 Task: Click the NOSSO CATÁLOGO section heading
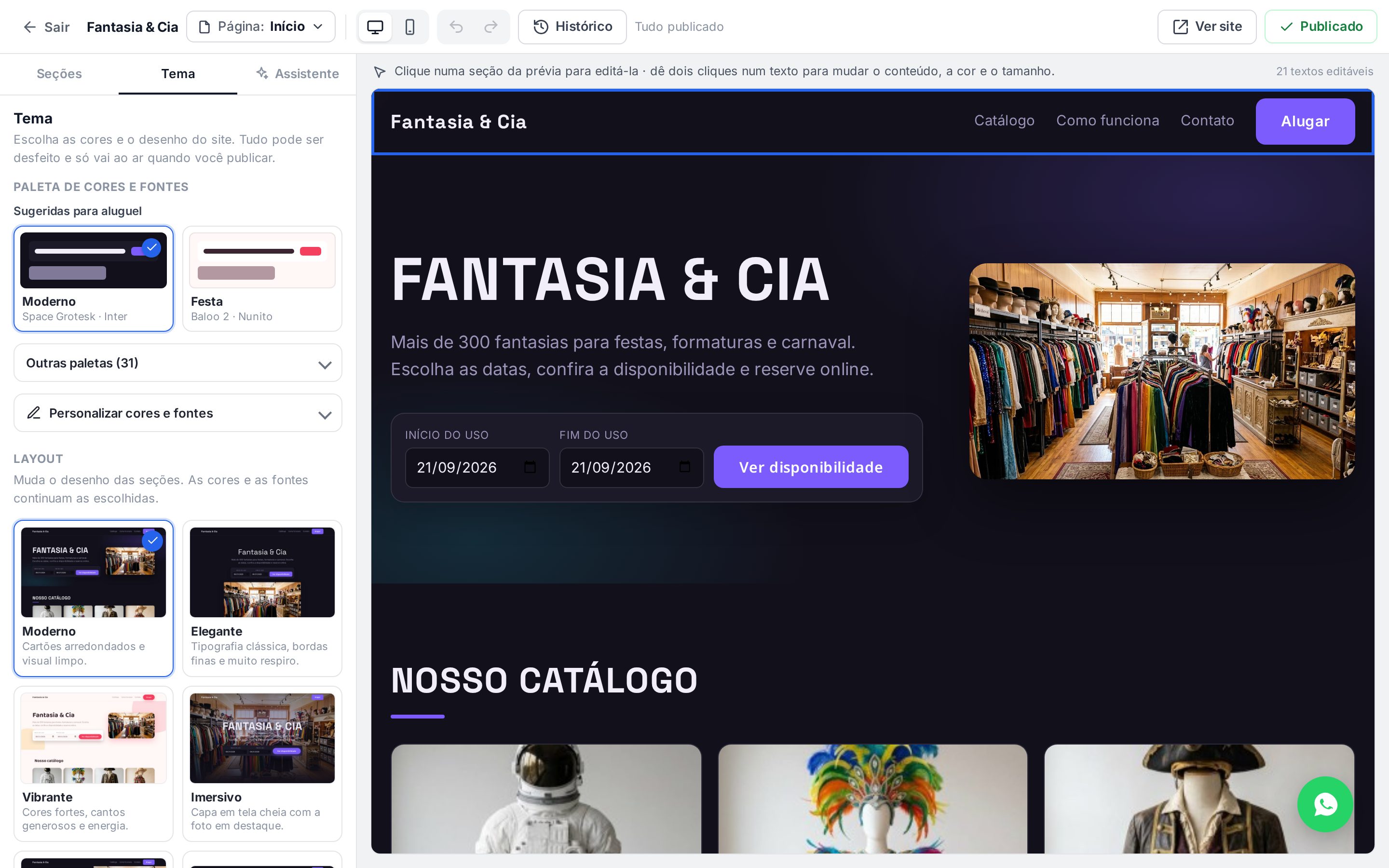coord(544,680)
